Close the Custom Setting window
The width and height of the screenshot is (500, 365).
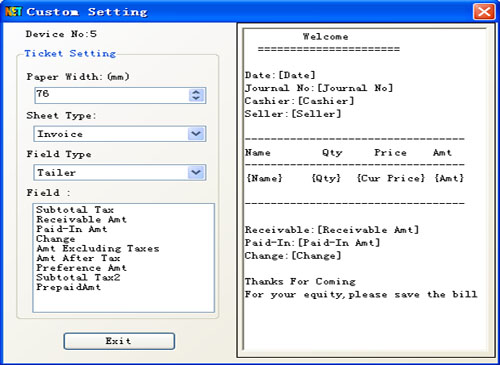tap(484, 12)
